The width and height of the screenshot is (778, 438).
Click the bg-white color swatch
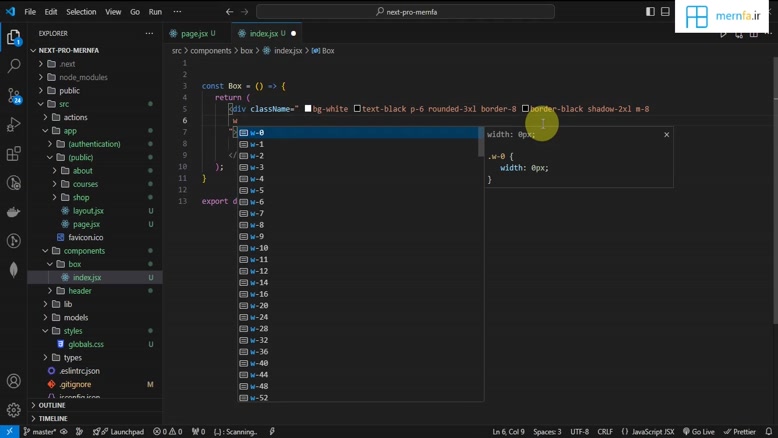point(308,108)
